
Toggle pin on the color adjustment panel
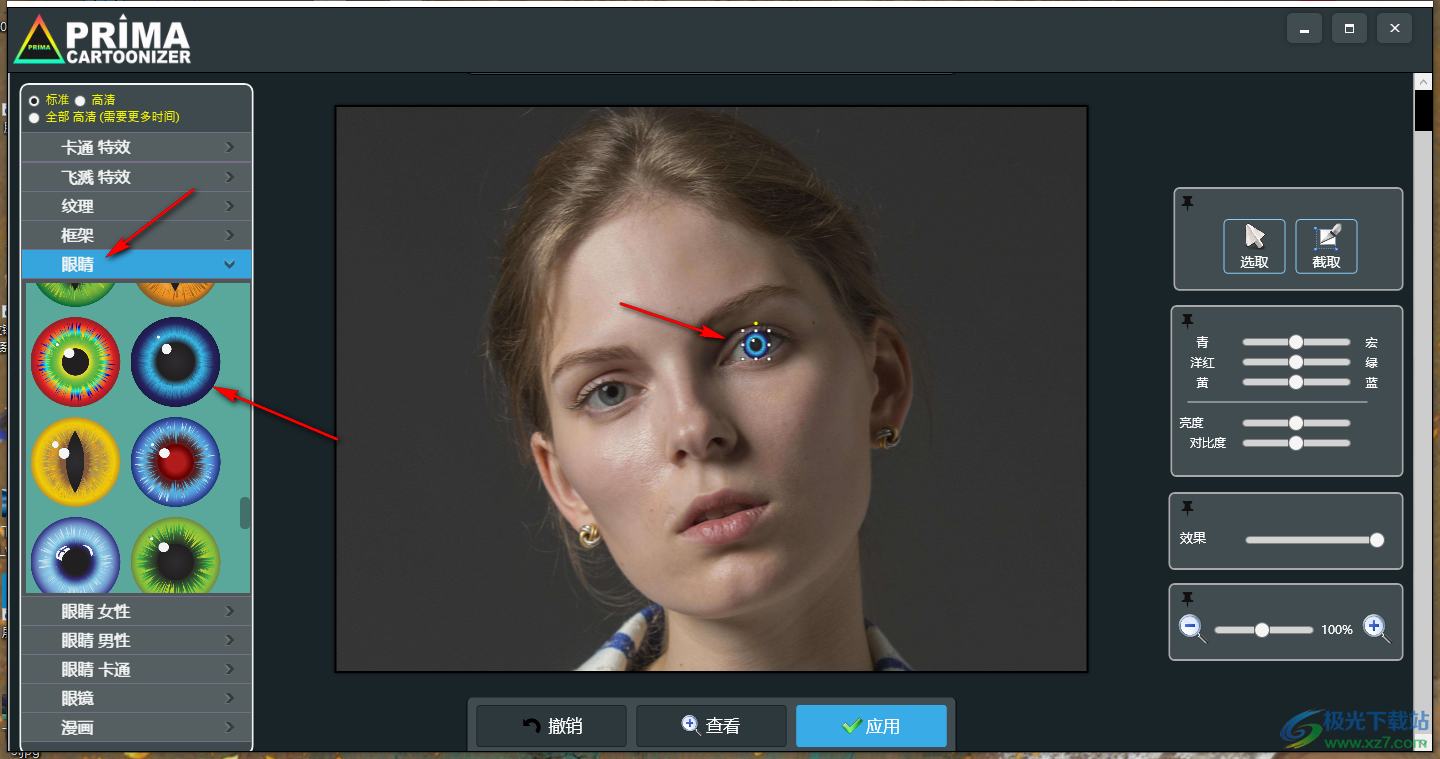pos(1187,320)
